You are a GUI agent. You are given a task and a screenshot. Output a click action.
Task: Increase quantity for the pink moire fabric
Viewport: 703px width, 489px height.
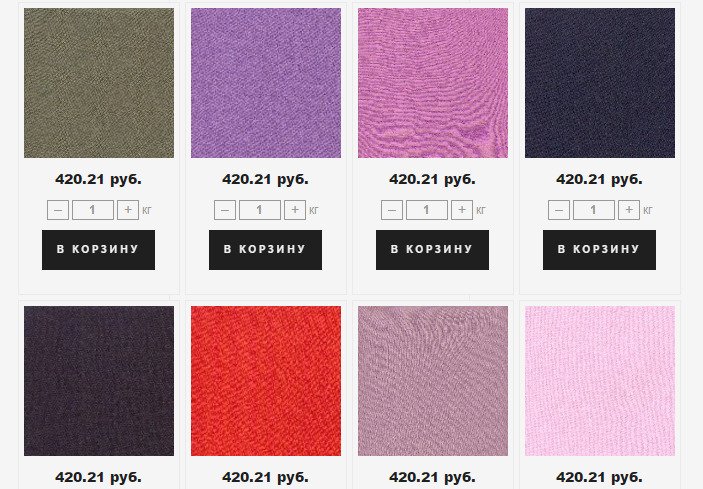click(462, 210)
